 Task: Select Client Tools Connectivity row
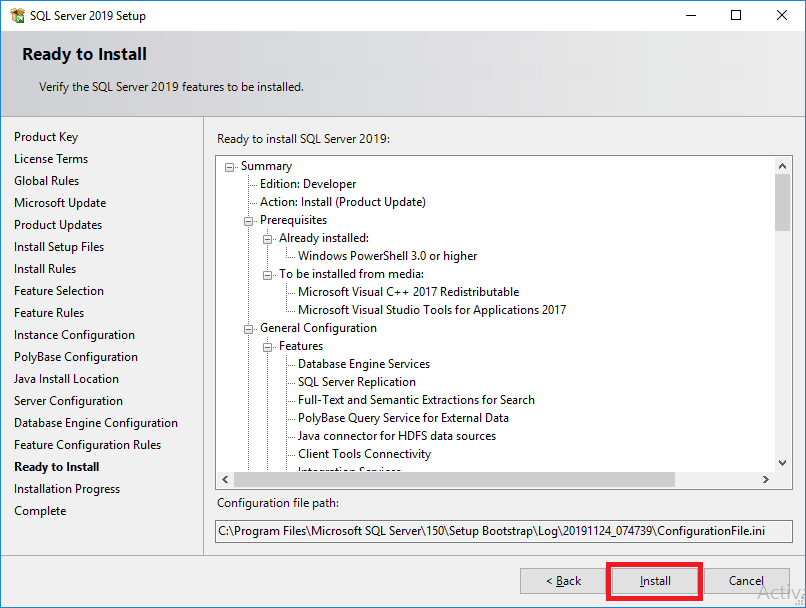pos(364,454)
